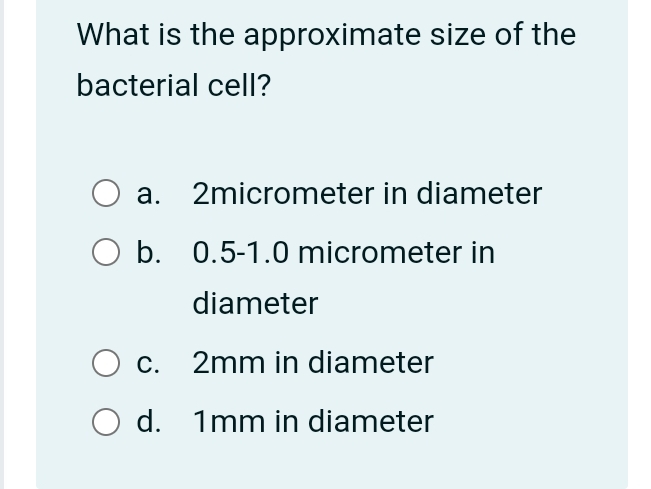Viewport: 651px width, 489px height.
Task: Click the '0.5-1.0 micrometer in' answer text
Action: click(x=343, y=253)
